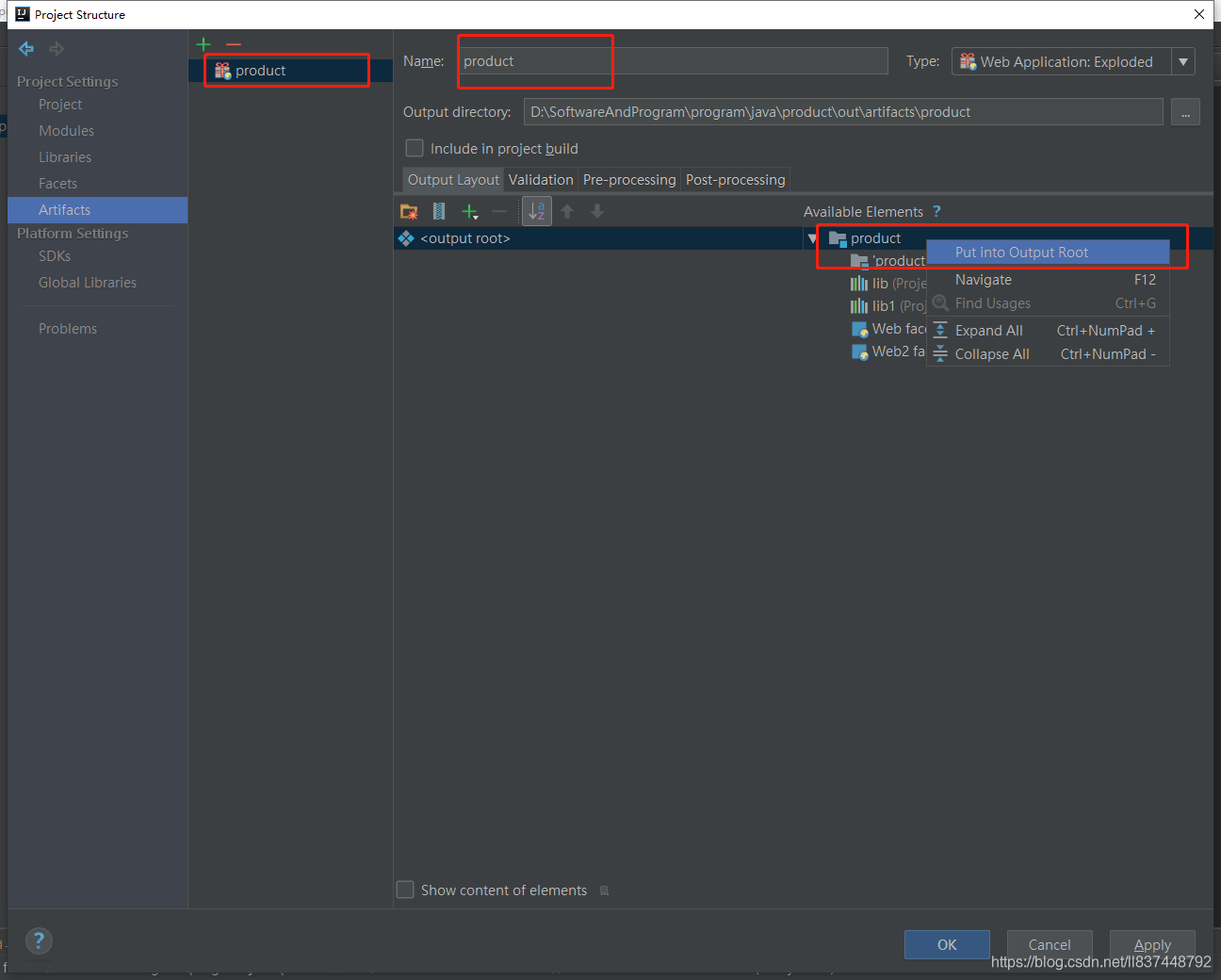Go back with the left arrow icon
The image size is (1221, 980).
[x=26, y=49]
